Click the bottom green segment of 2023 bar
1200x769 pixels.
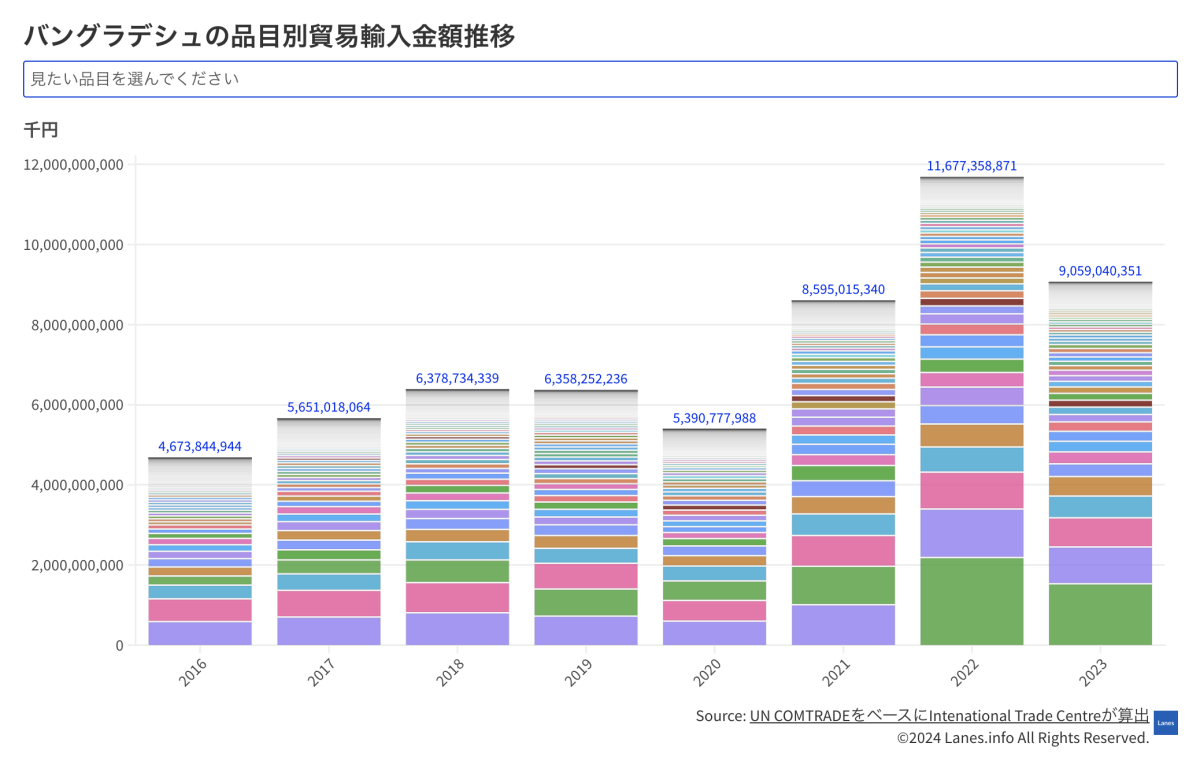pos(1100,614)
